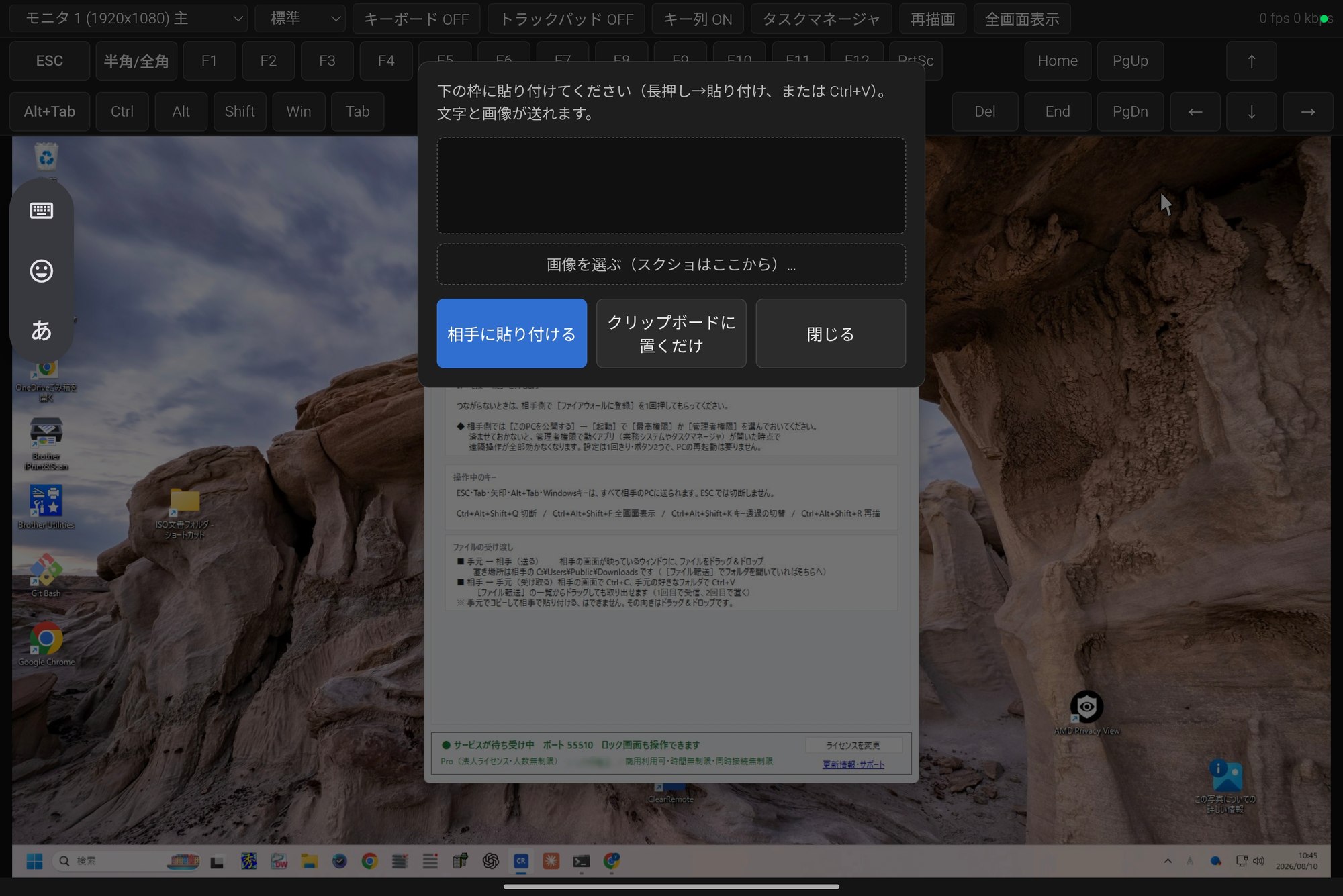Toggle キーボード OFF switch
1343x896 pixels.
click(416, 19)
